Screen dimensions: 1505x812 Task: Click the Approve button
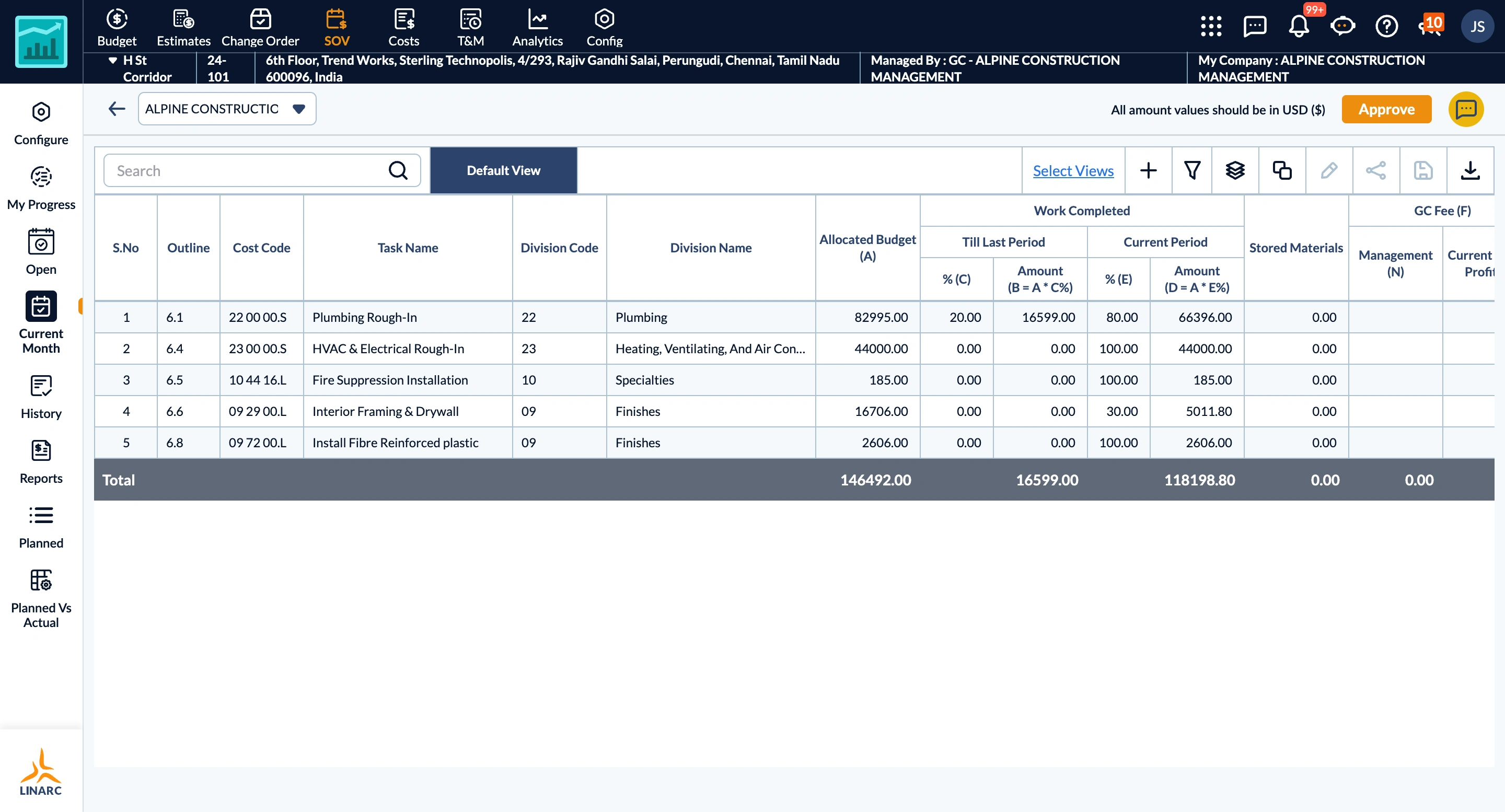(x=1386, y=109)
